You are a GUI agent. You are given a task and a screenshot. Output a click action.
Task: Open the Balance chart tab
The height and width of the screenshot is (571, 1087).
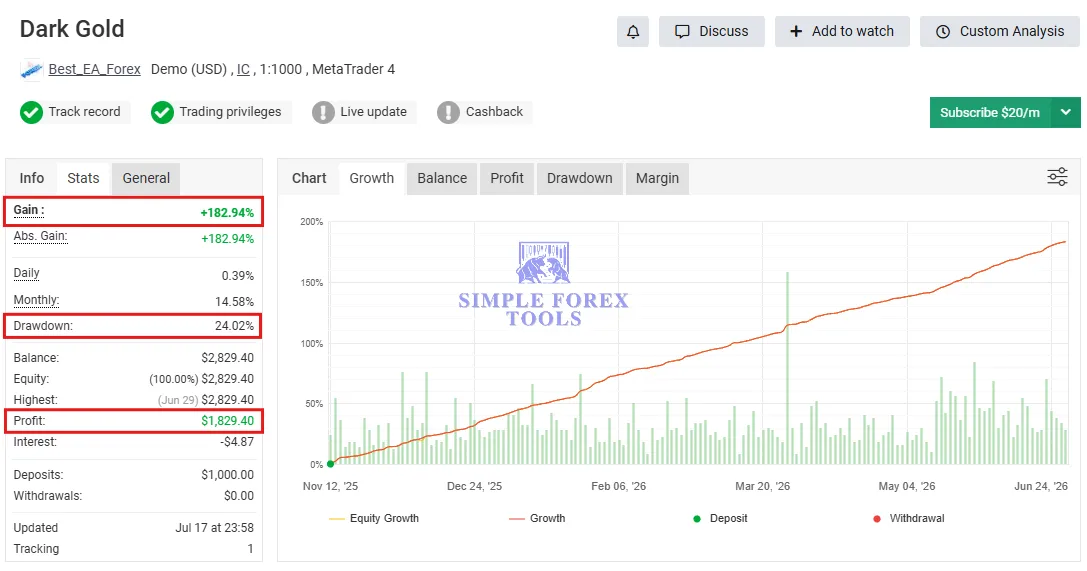442,178
